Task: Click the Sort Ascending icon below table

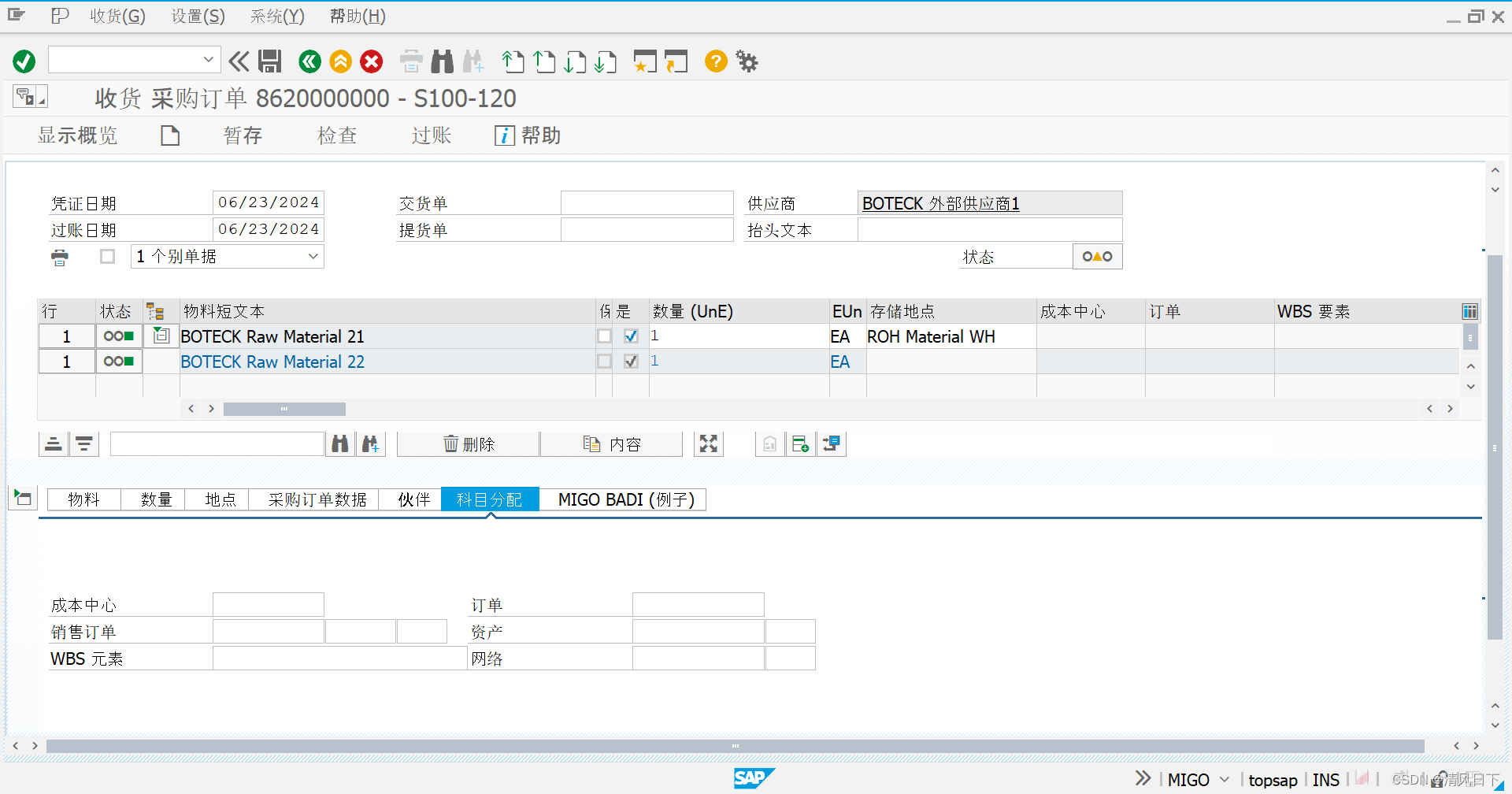Action: coord(54,444)
